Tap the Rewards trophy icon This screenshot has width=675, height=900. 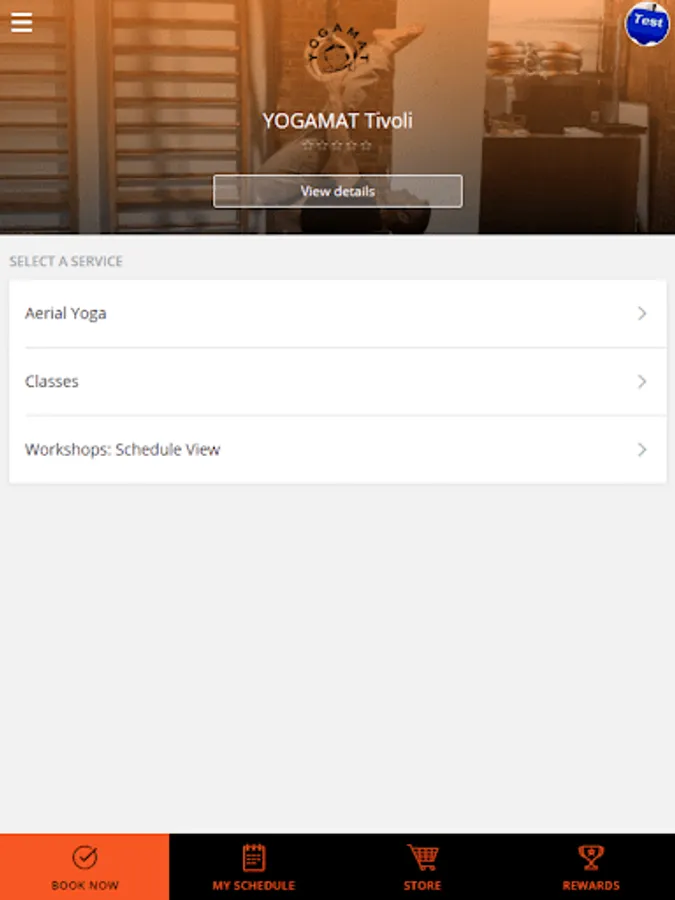tap(591, 858)
